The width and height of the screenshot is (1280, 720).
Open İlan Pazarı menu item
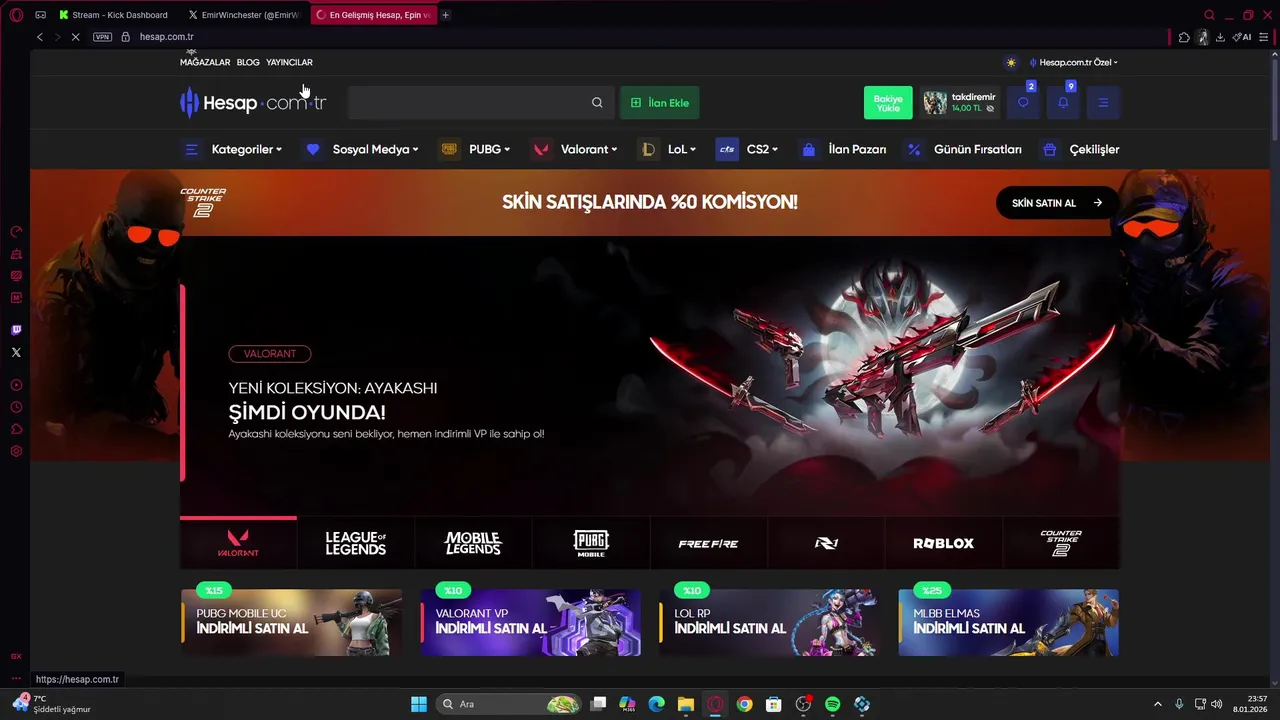842,149
